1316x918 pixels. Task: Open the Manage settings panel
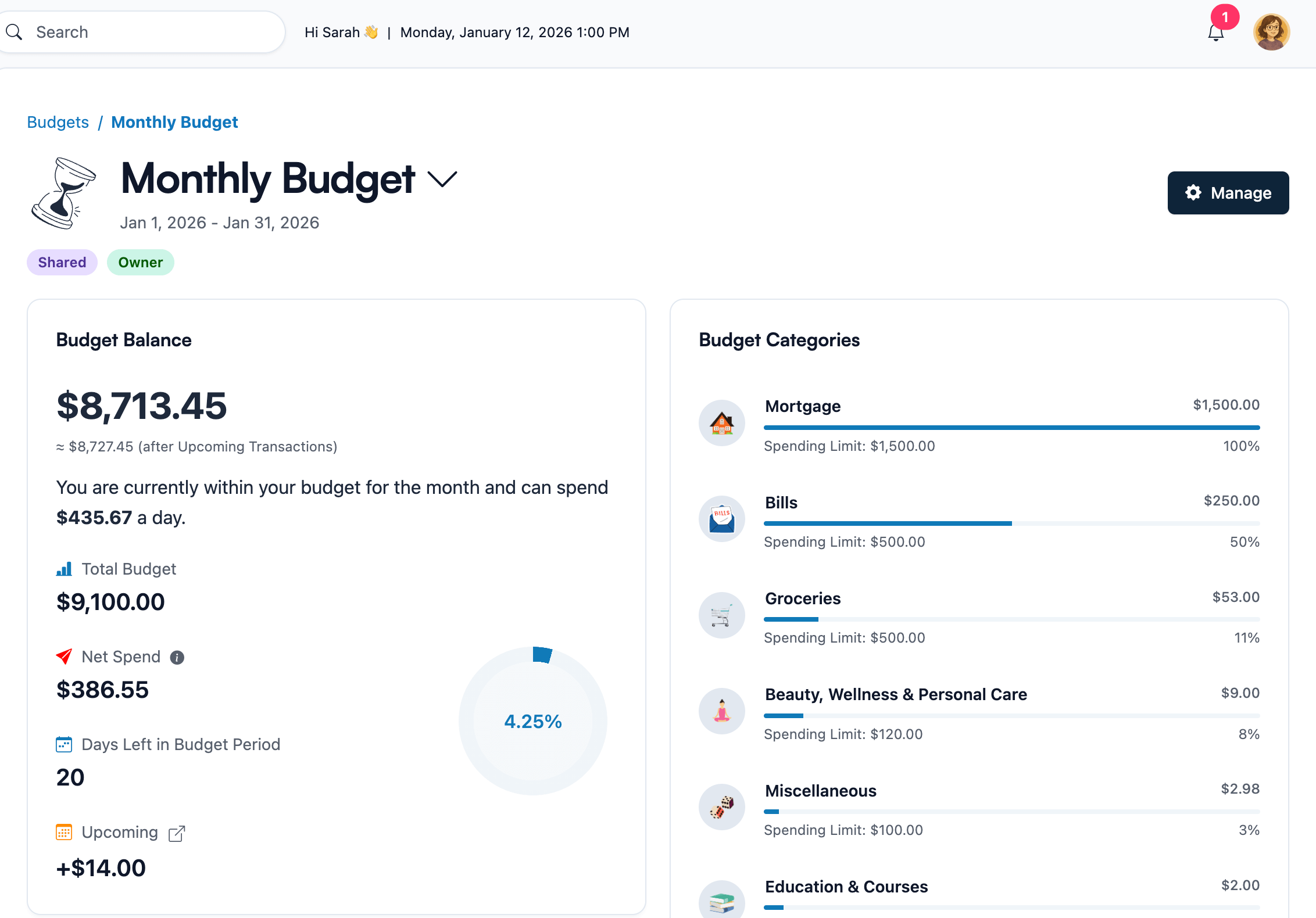1228,193
